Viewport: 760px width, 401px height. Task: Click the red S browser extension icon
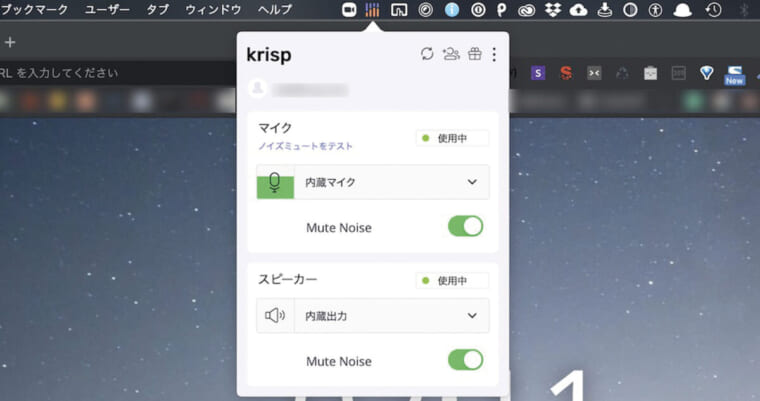tap(566, 73)
